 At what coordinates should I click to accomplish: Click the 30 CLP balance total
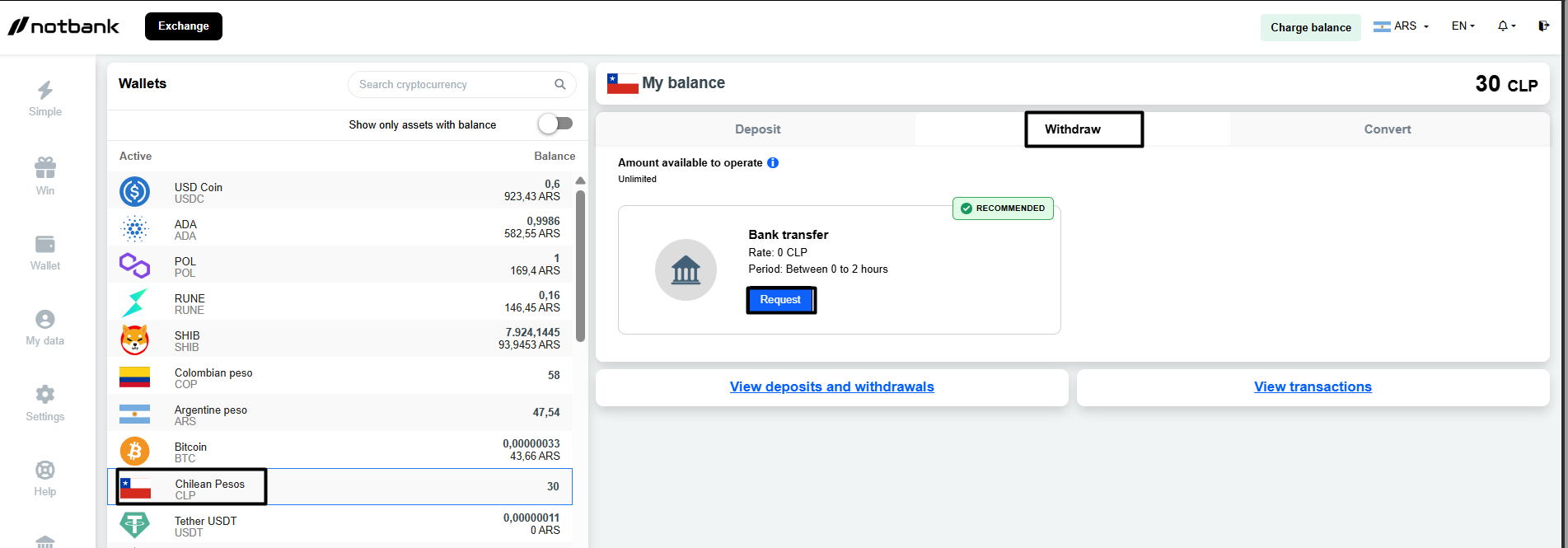tap(1506, 84)
